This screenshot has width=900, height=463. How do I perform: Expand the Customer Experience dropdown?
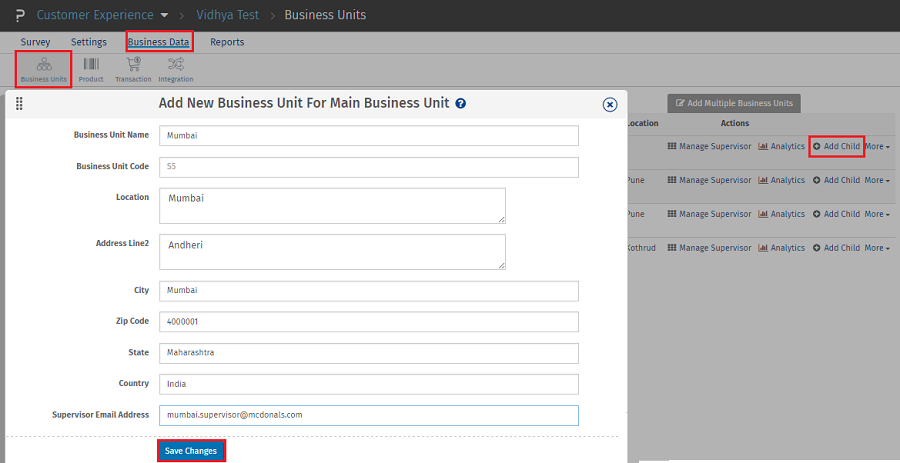(x=103, y=15)
